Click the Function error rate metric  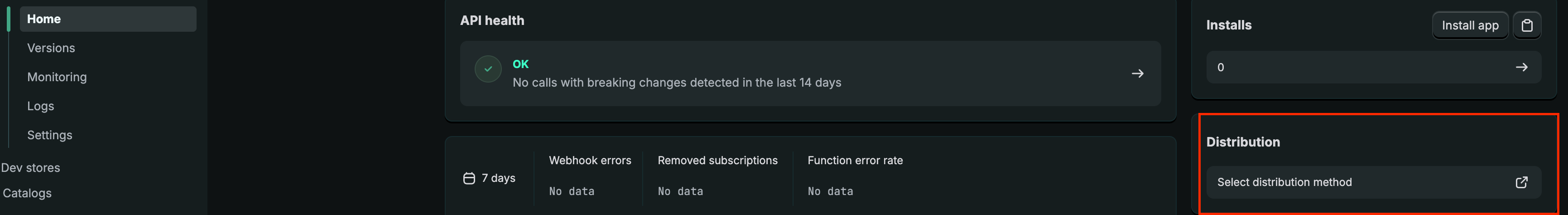coord(855,161)
